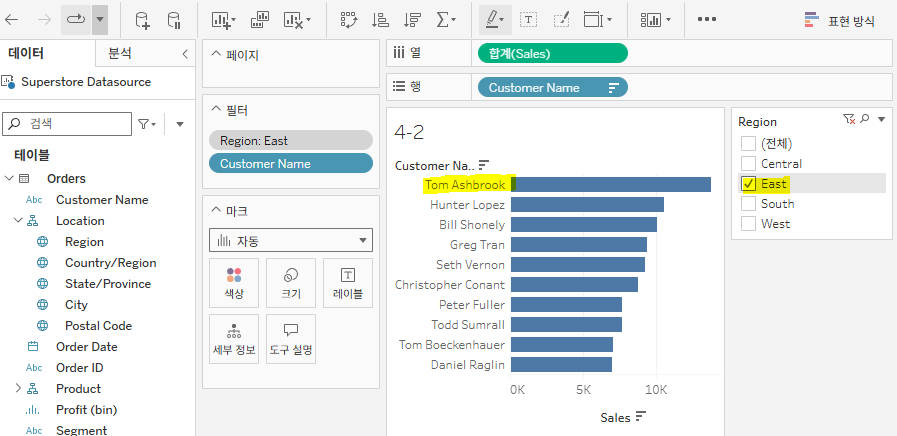This screenshot has width=897, height=436.
Task: Sort ascending using the toolbar icon
Action: point(380,20)
